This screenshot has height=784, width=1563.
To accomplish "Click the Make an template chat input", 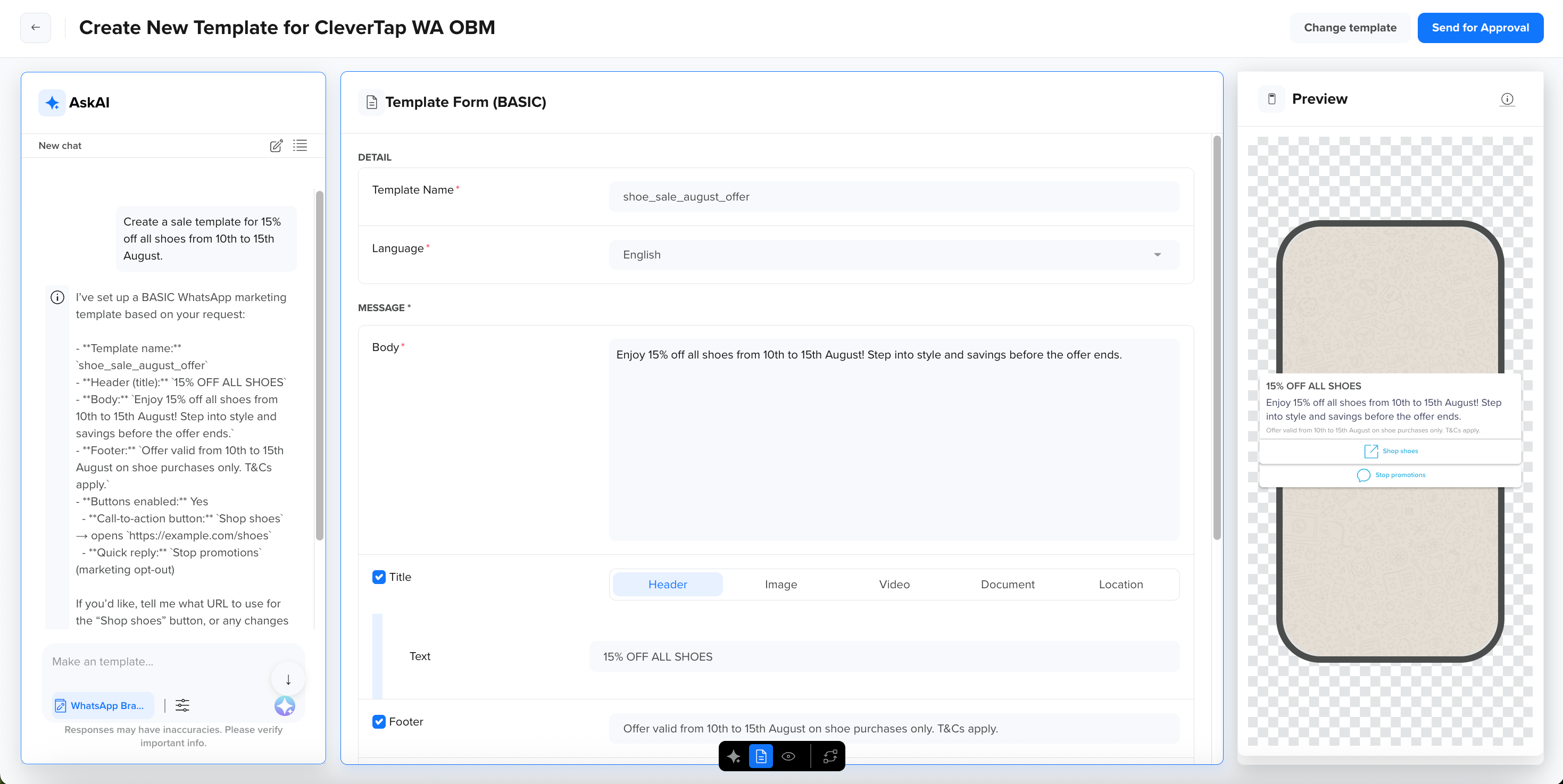I will [158, 662].
